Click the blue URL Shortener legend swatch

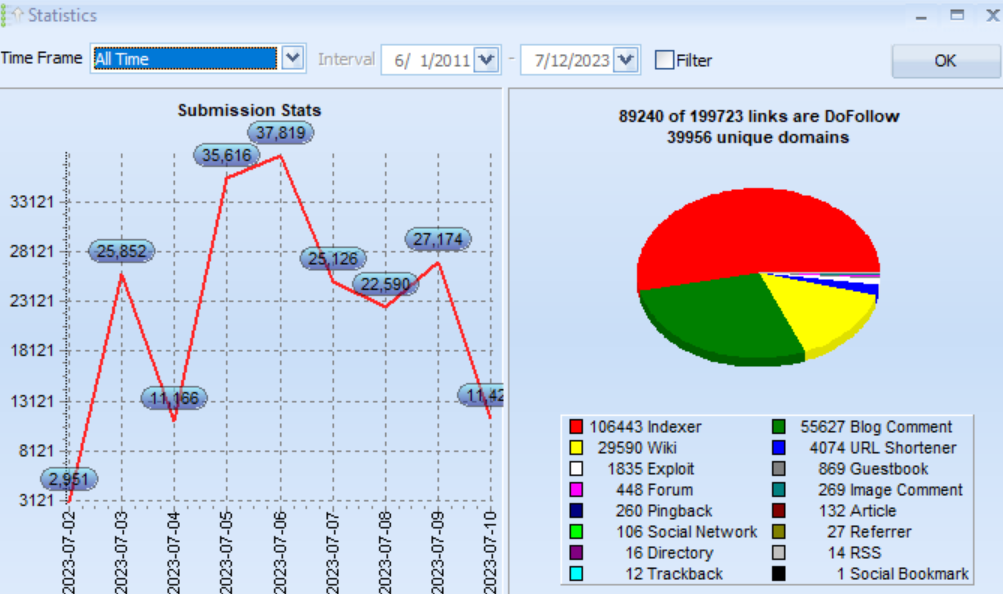[778, 448]
